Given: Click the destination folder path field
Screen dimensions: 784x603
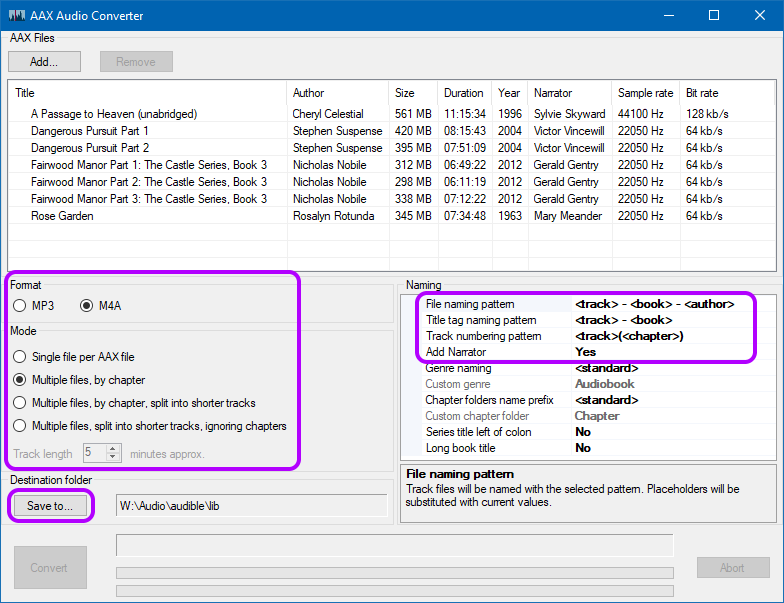Looking at the screenshot, I should point(250,506).
